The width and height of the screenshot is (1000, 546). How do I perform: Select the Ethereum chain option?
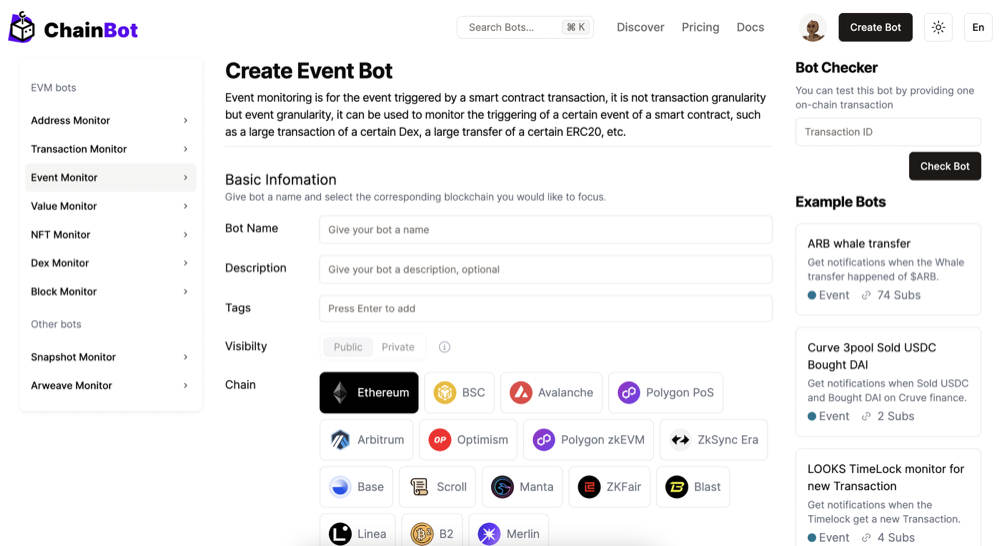click(x=369, y=393)
